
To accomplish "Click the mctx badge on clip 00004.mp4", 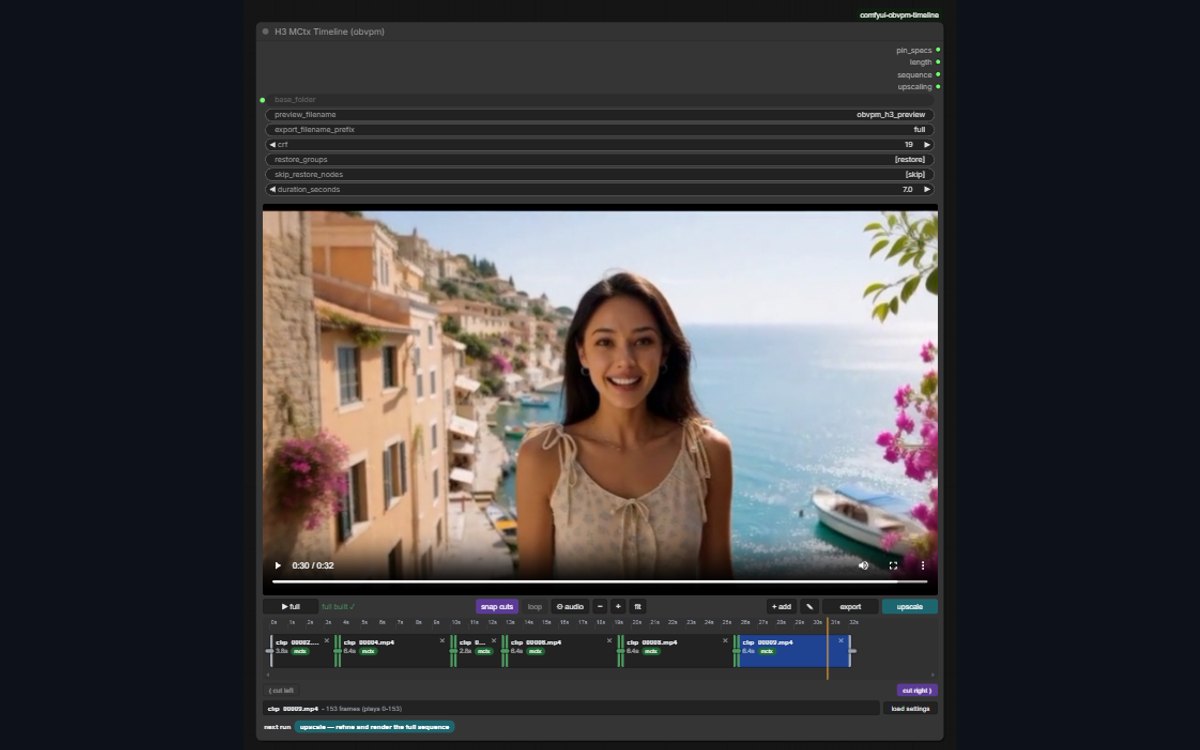I will [x=368, y=651].
